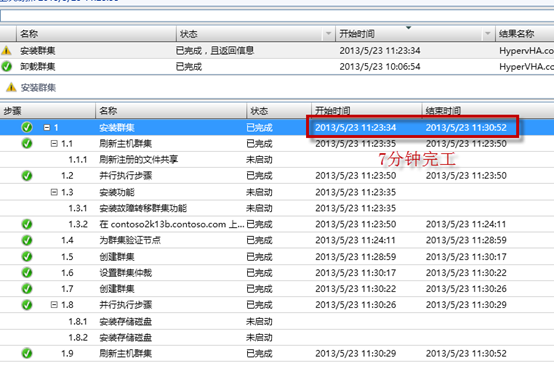
Task: Click the green check icon beside 卸载群集
Action: coord(6,66)
